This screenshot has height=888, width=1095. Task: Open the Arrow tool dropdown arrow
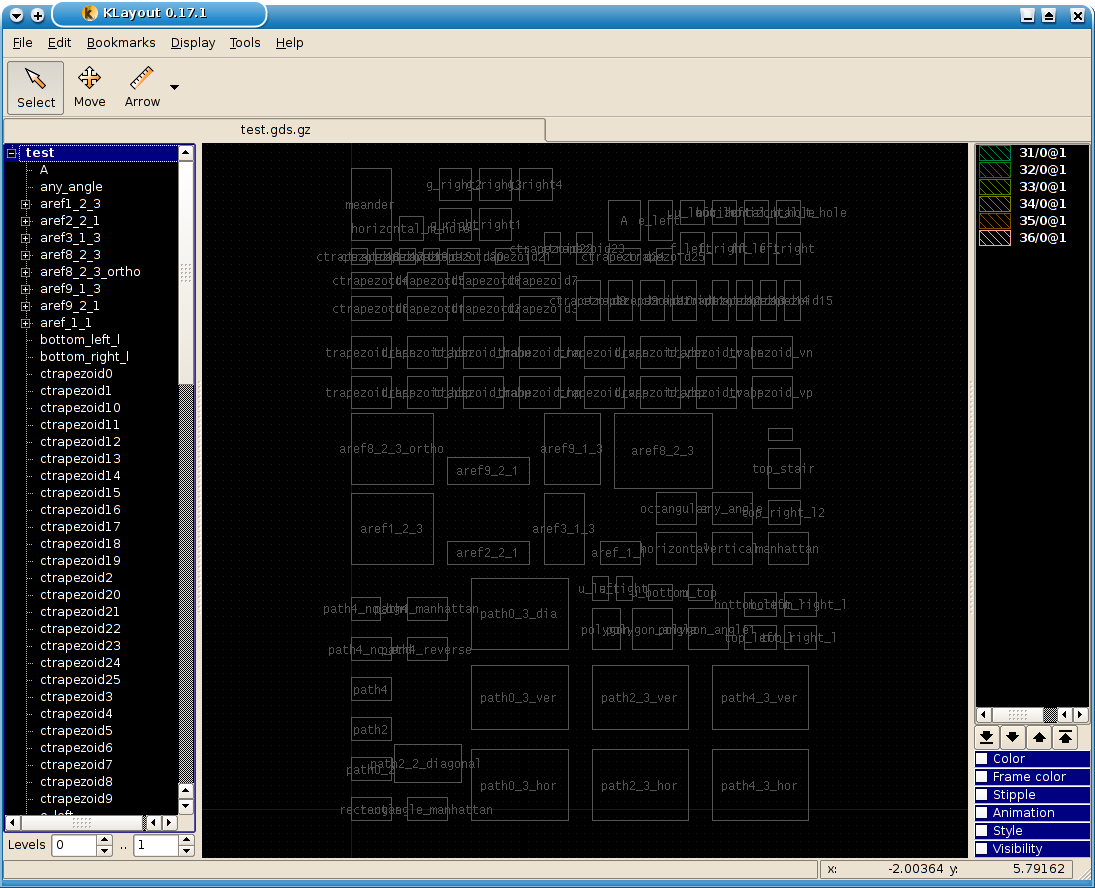coord(175,88)
